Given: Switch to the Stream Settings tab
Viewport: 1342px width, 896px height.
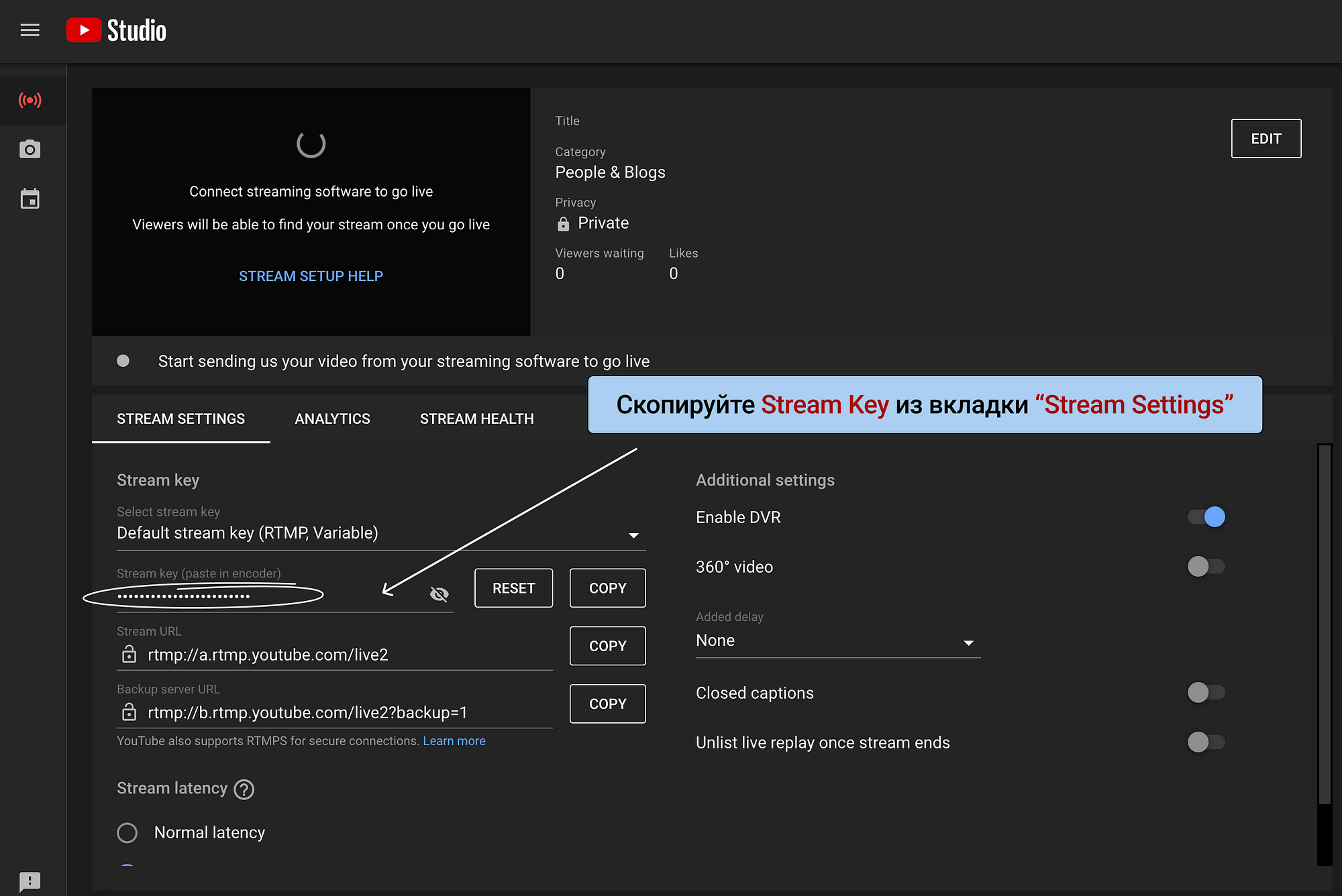Looking at the screenshot, I should tap(181, 419).
